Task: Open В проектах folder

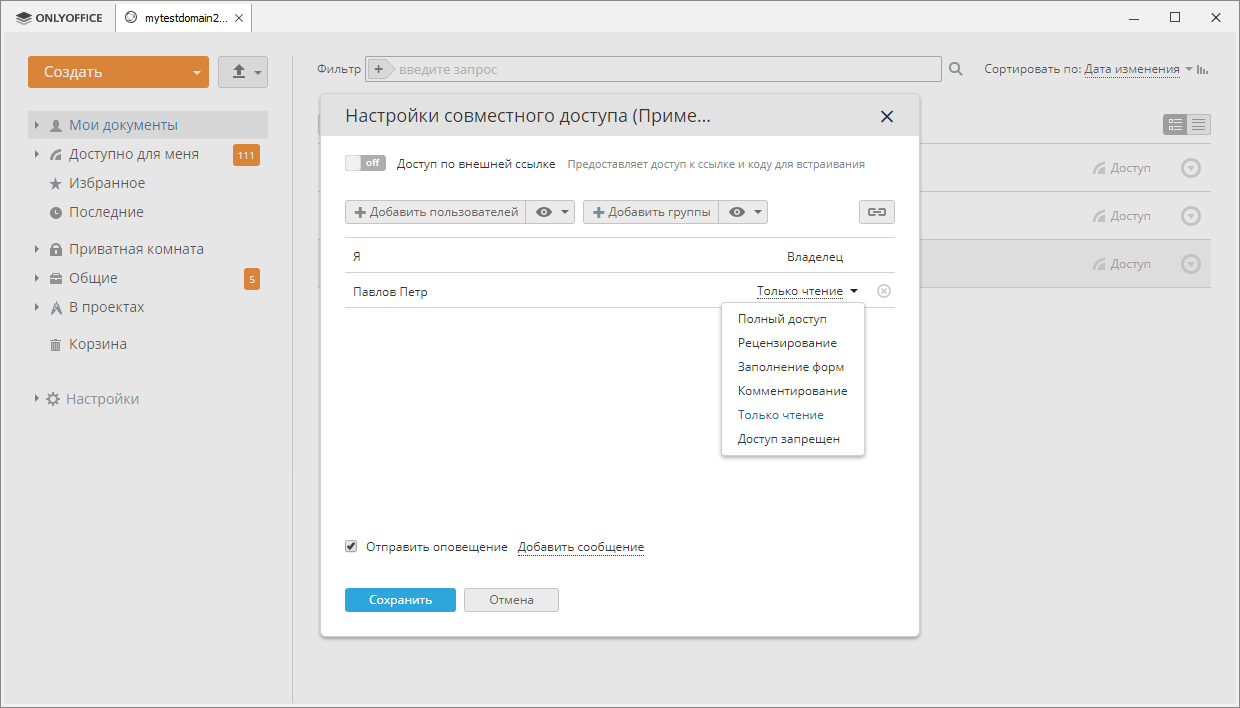Action: (106, 307)
